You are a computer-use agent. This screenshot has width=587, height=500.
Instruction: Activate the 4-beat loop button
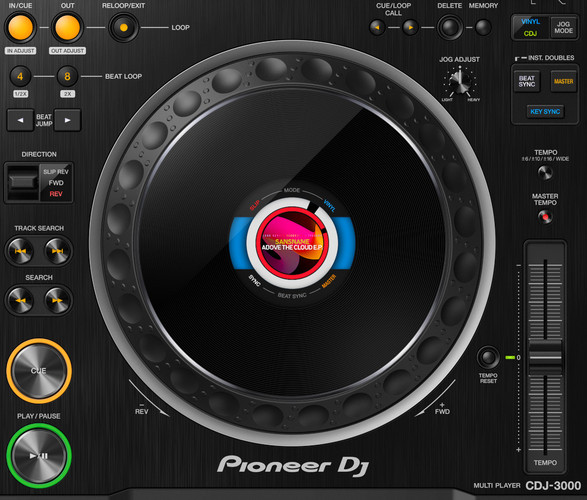pyautogui.click(x=20, y=76)
